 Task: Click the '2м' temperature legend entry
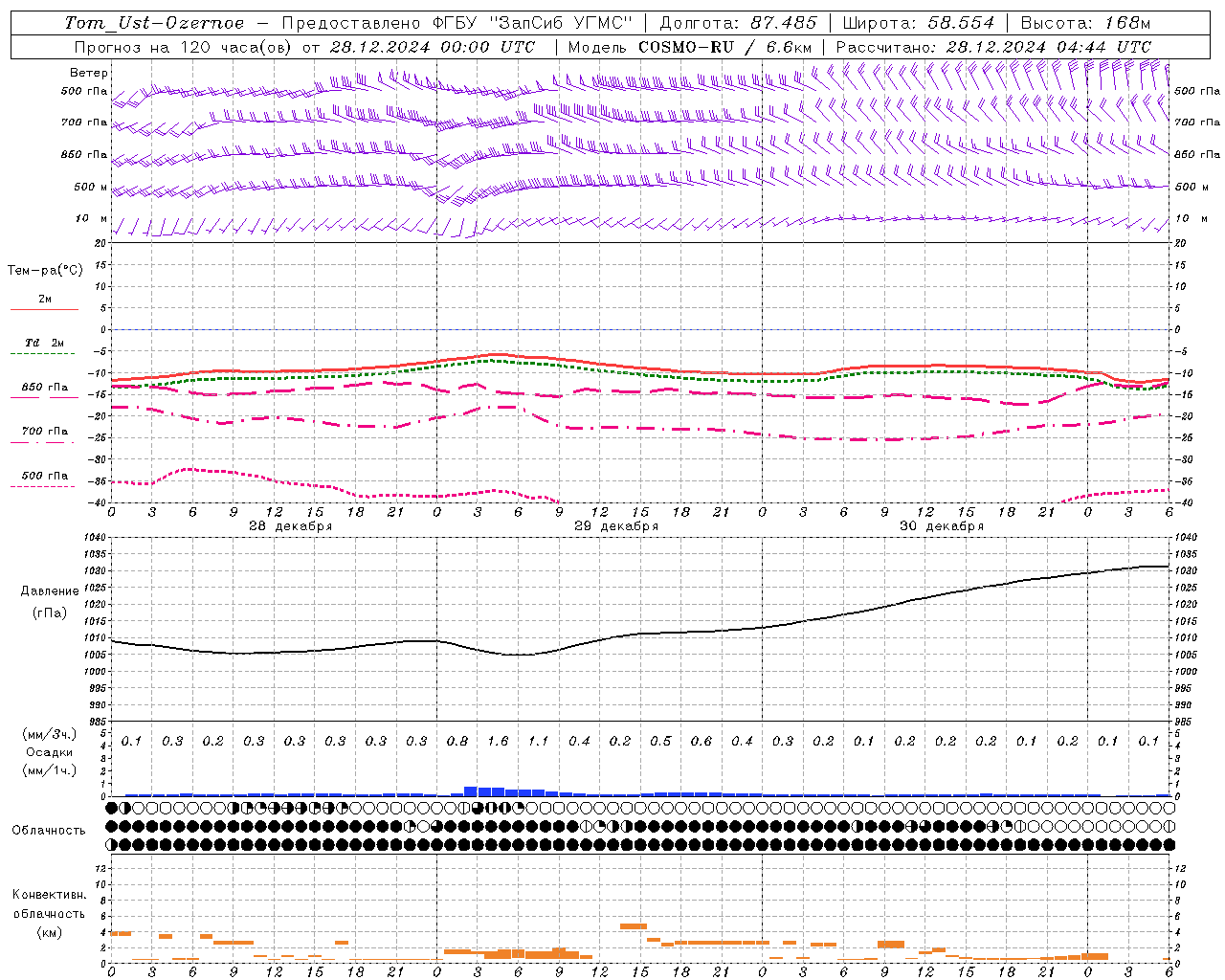click(44, 299)
